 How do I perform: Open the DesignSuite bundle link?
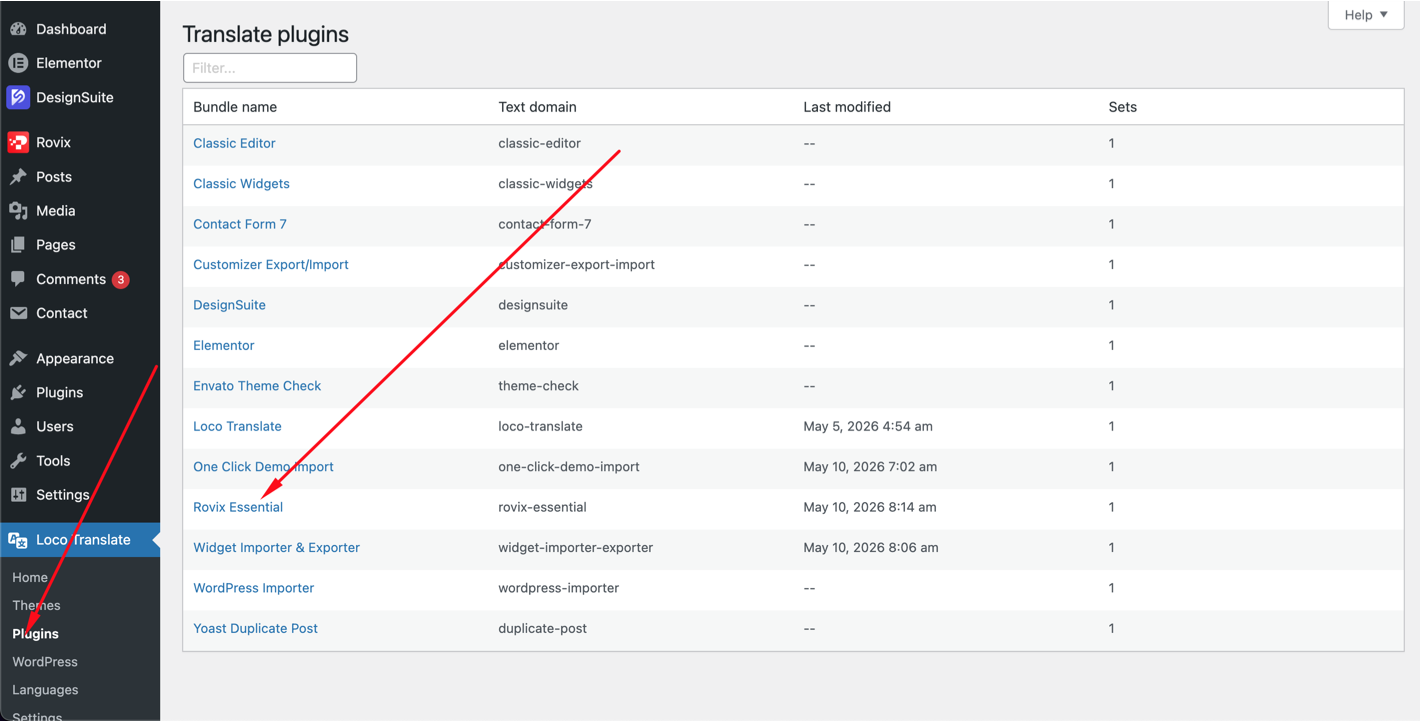229,305
